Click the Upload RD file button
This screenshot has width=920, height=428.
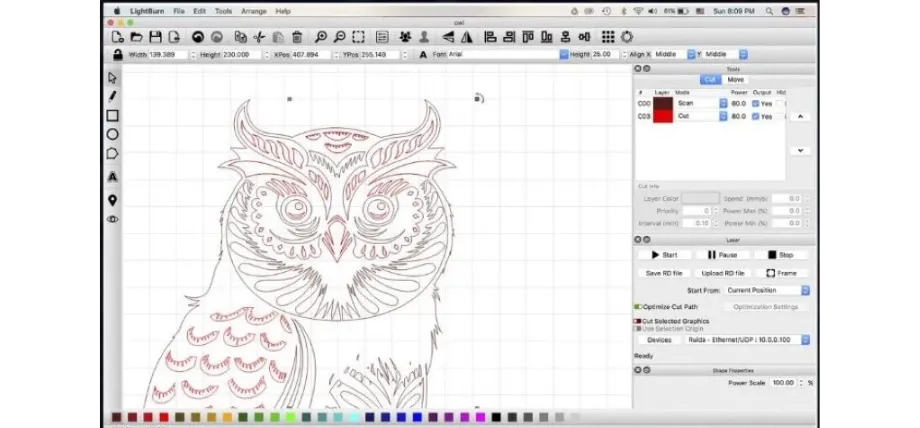click(x=722, y=273)
